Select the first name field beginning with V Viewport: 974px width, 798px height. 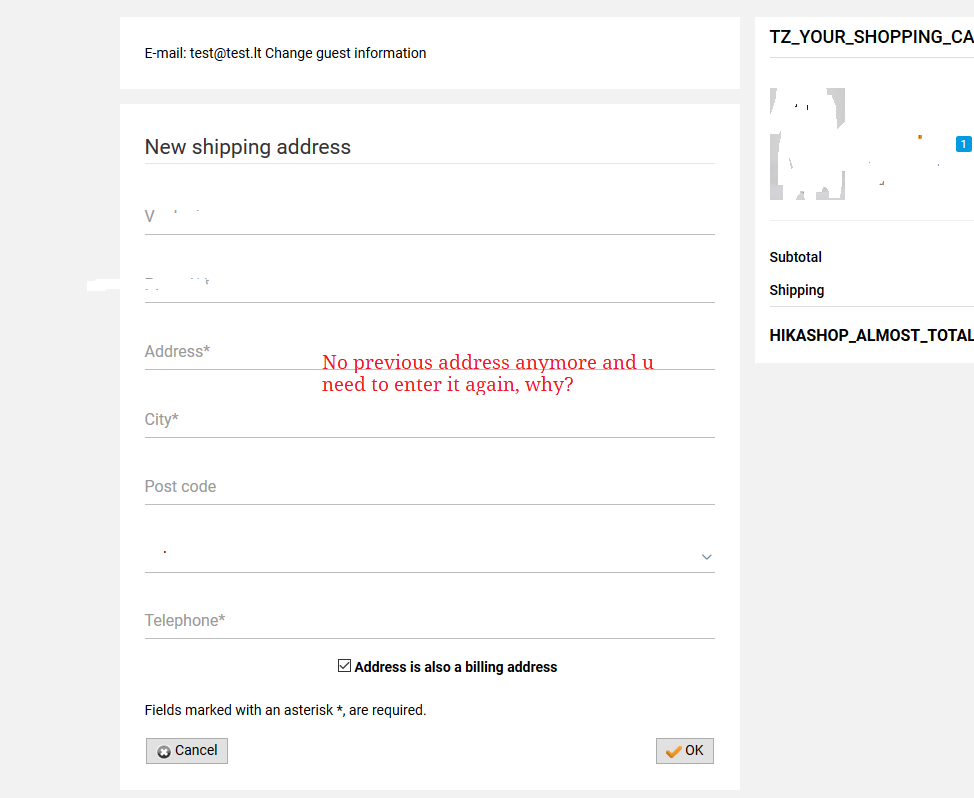click(429, 217)
